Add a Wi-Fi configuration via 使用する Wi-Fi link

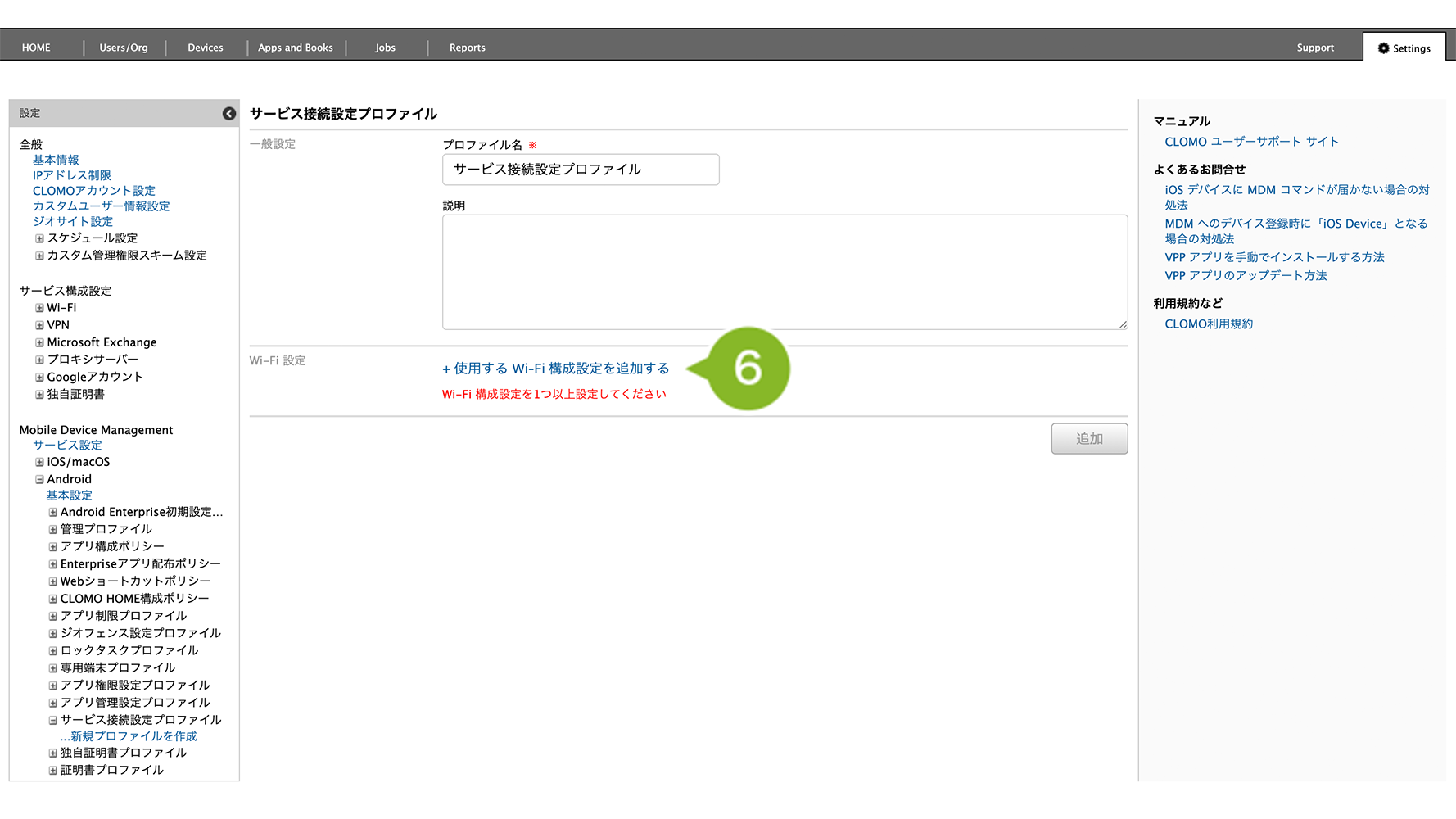(x=556, y=369)
